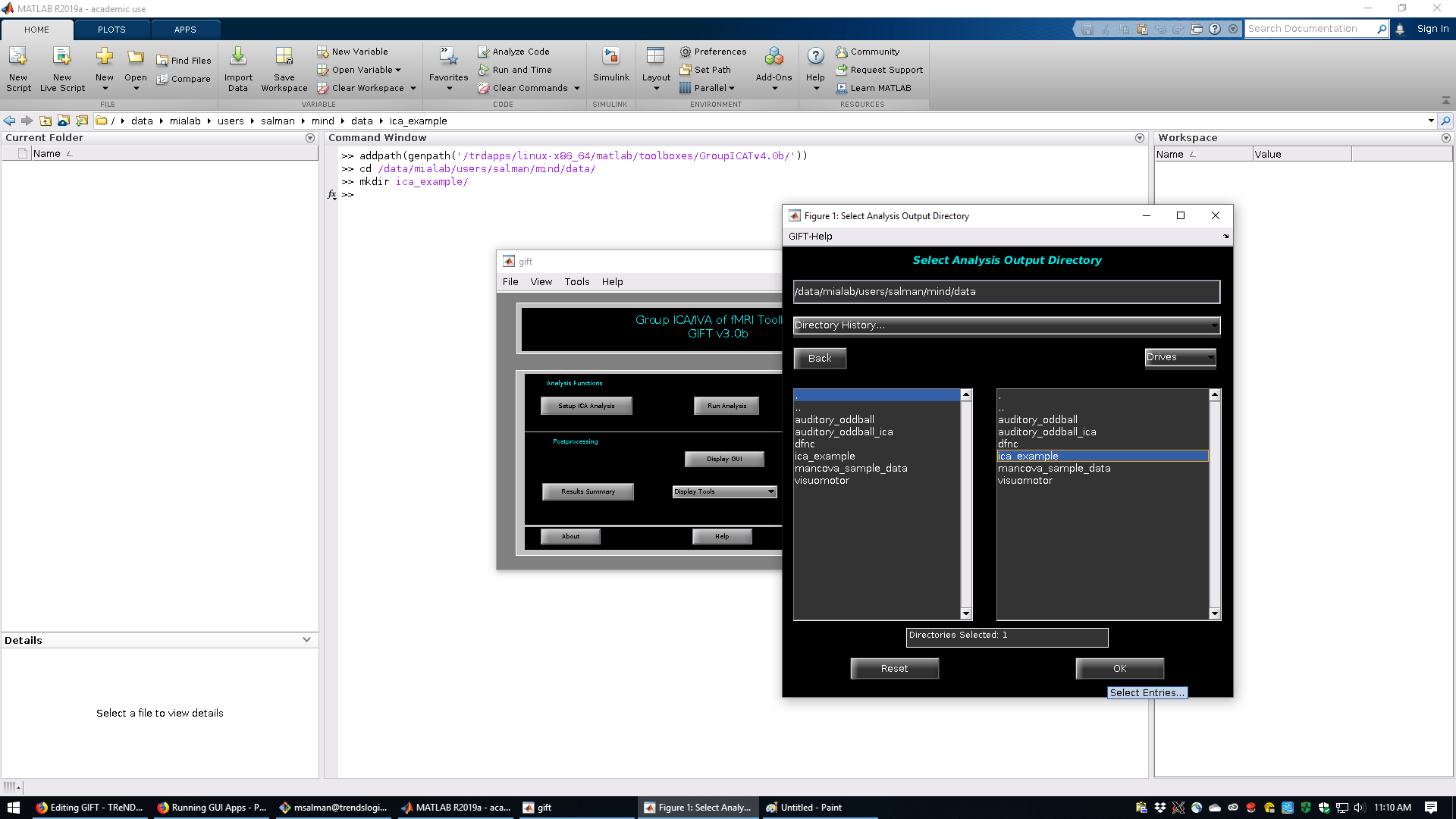Expand the Clear Commands dropdown arrow
Image resolution: width=1456 pixels, height=819 pixels.
(577, 88)
